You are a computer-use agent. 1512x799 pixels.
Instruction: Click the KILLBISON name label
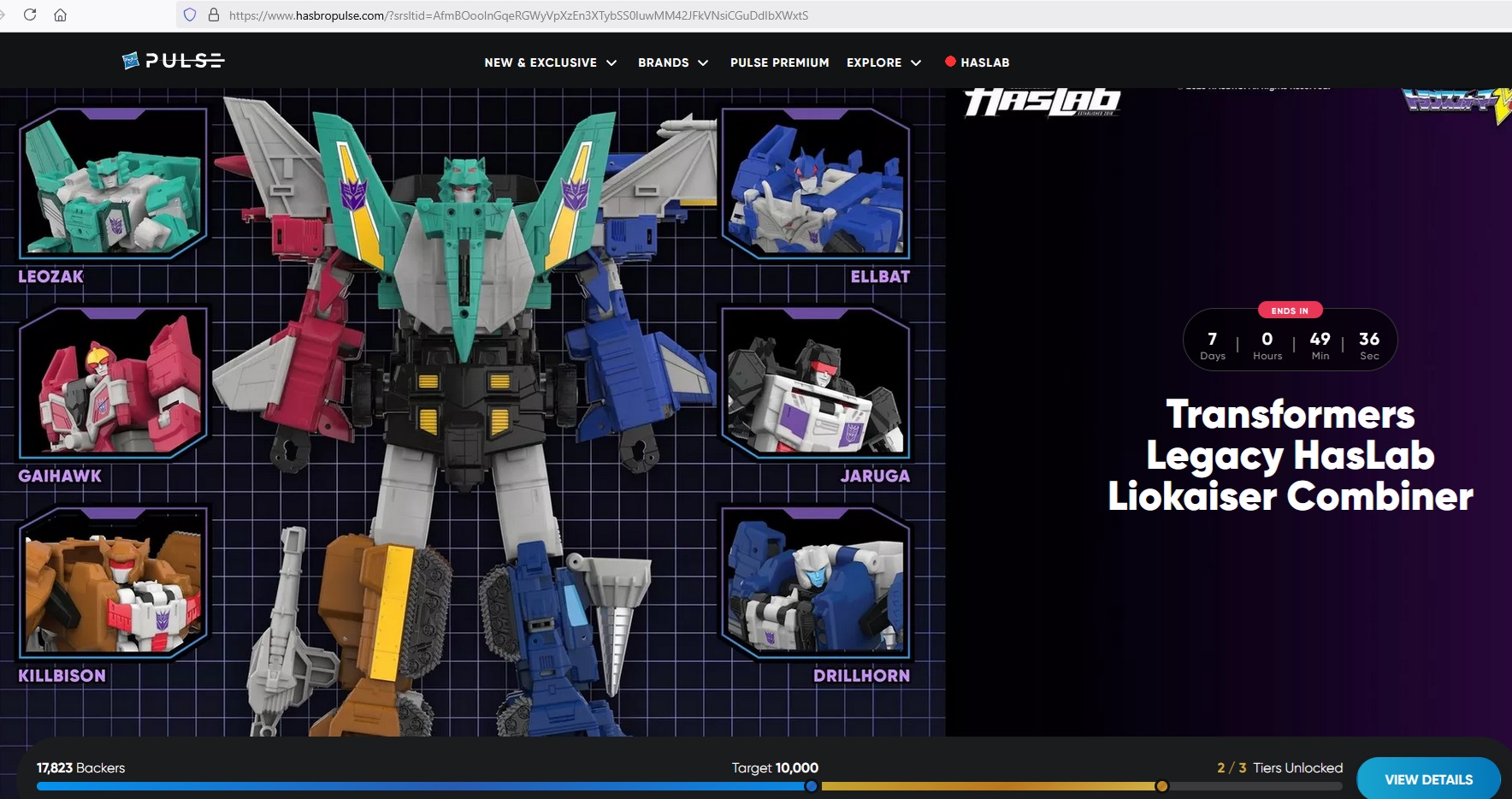click(x=62, y=676)
